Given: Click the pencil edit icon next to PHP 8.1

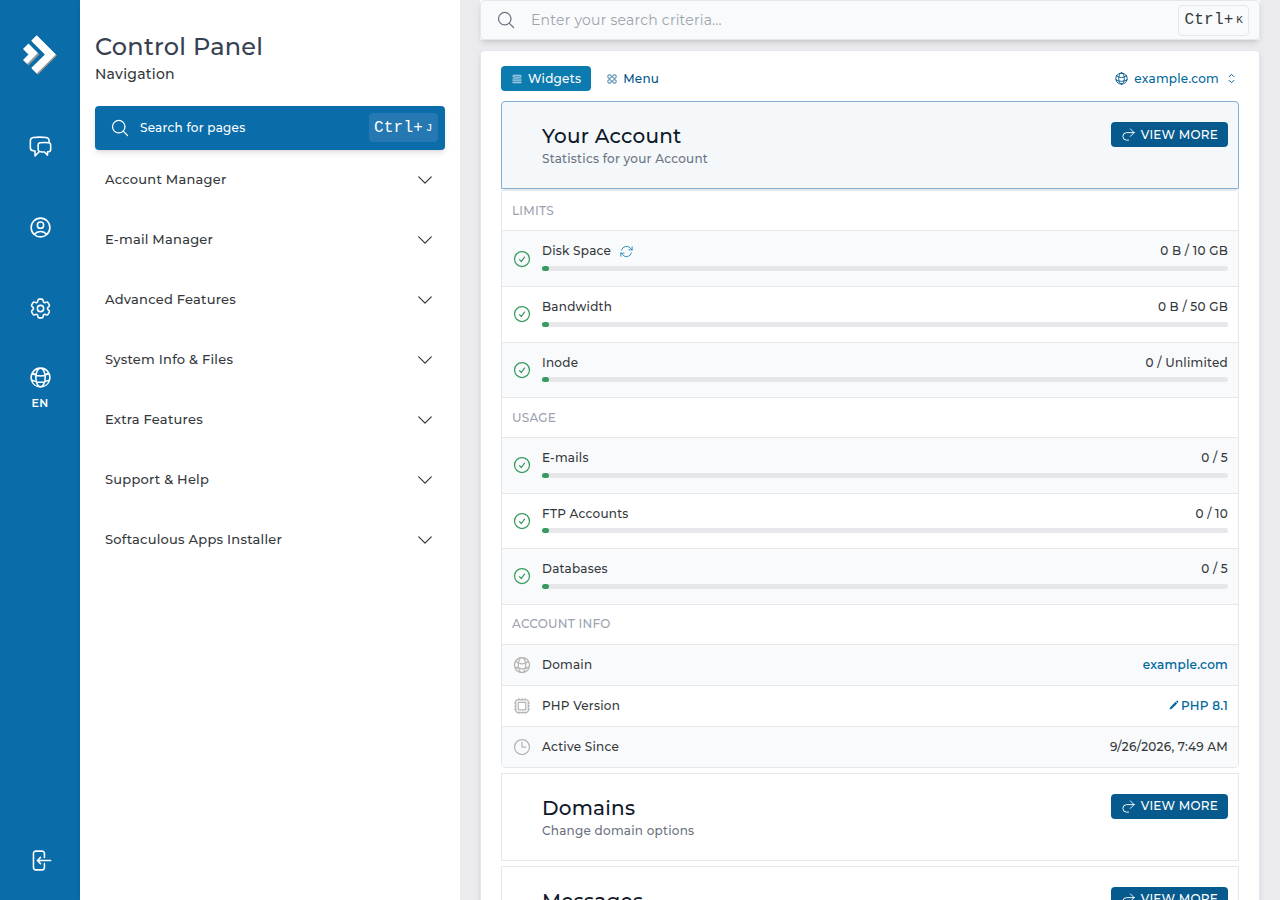Looking at the screenshot, I should pos(1174,705).
